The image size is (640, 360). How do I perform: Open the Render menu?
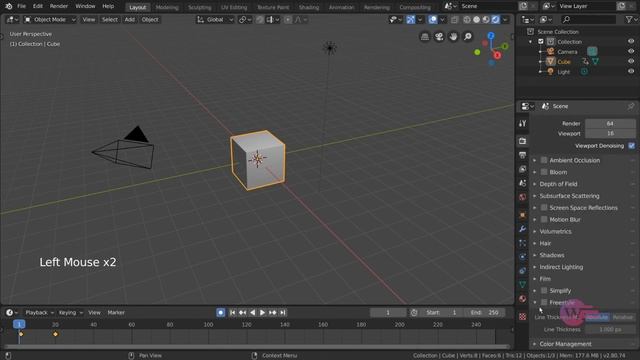point(59,6)
